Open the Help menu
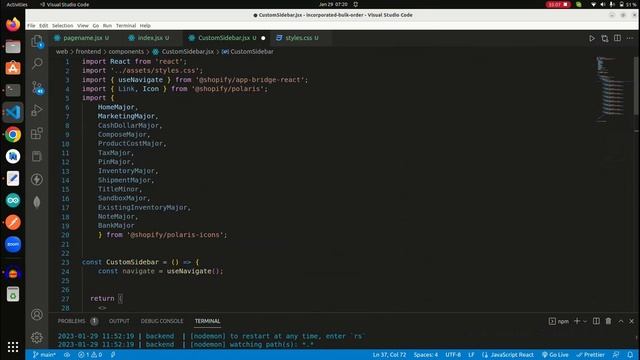 click(x=145, y=25)
